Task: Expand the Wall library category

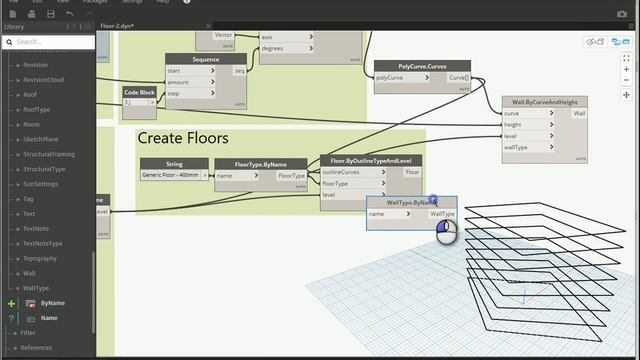Action: [x=18, y=274]
